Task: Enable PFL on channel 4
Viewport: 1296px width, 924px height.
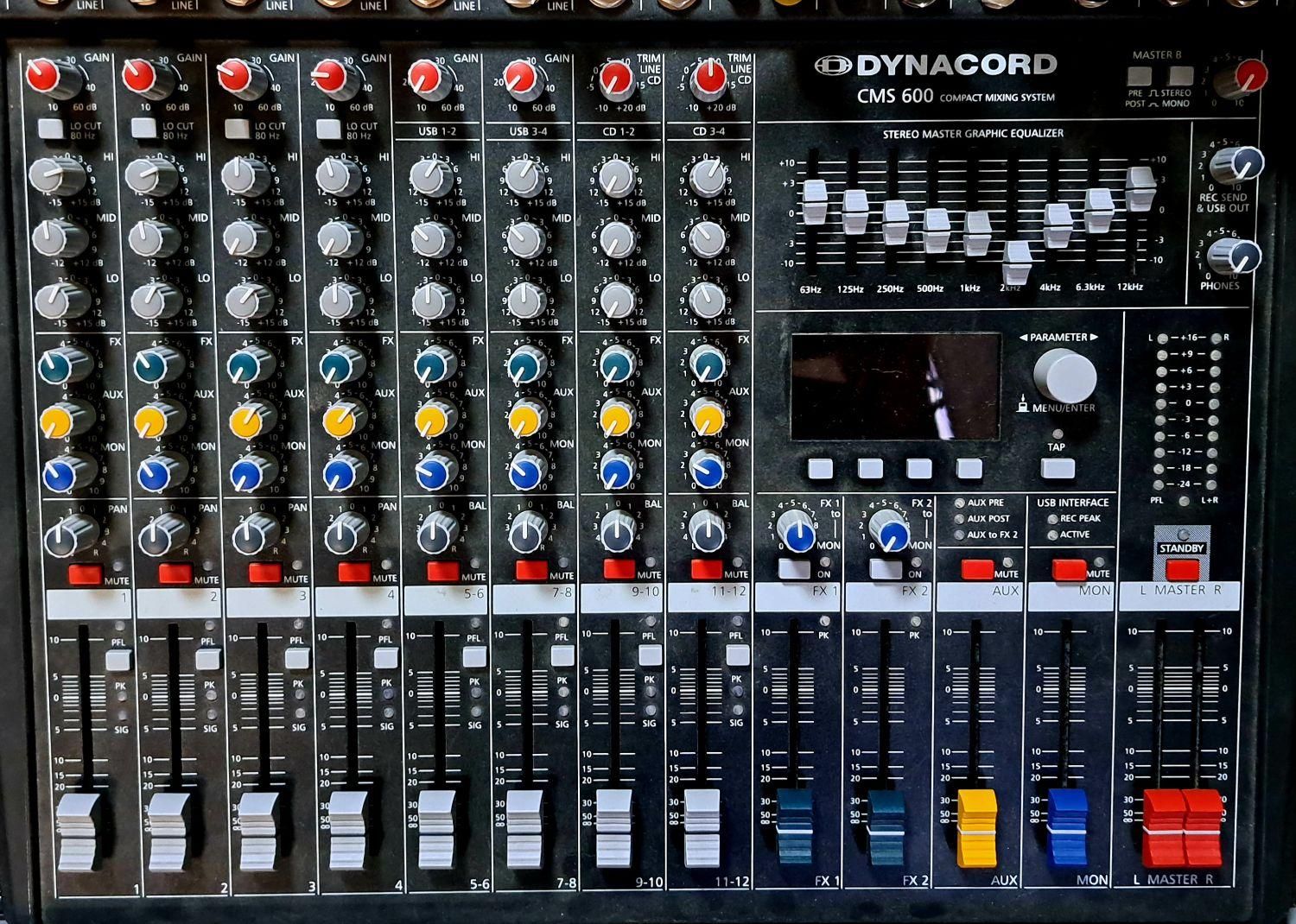Action: (x=385, y=658)
